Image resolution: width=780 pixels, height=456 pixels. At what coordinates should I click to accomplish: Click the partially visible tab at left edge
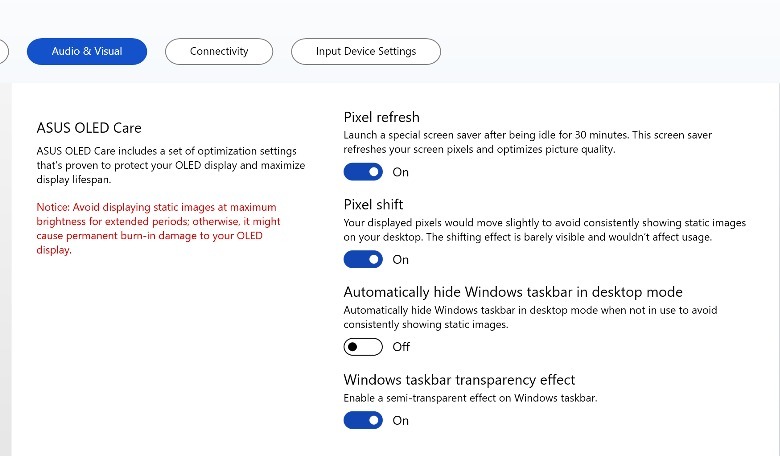click(4, 51)
